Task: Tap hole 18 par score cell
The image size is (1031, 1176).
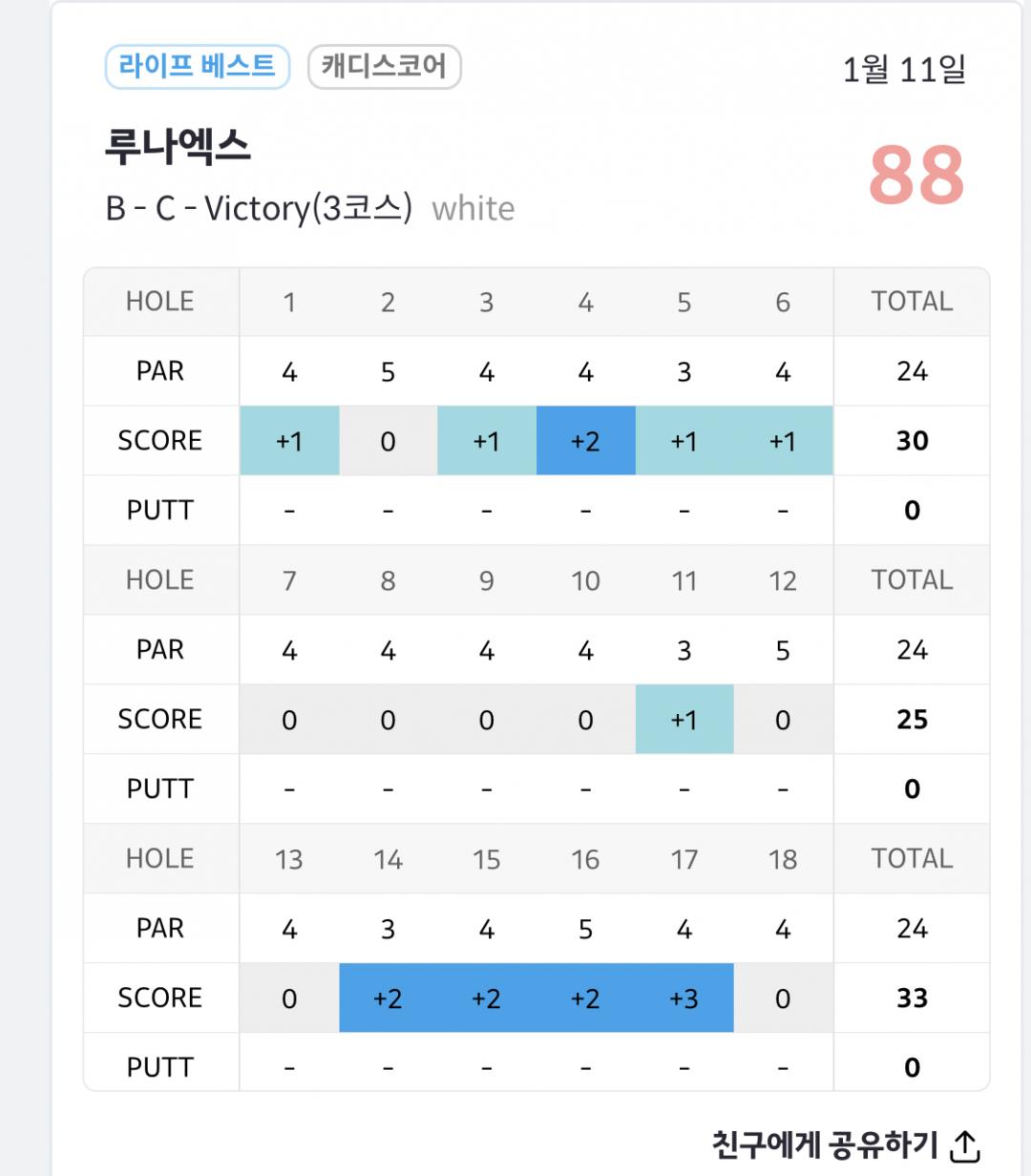Action: coord(783,998)
